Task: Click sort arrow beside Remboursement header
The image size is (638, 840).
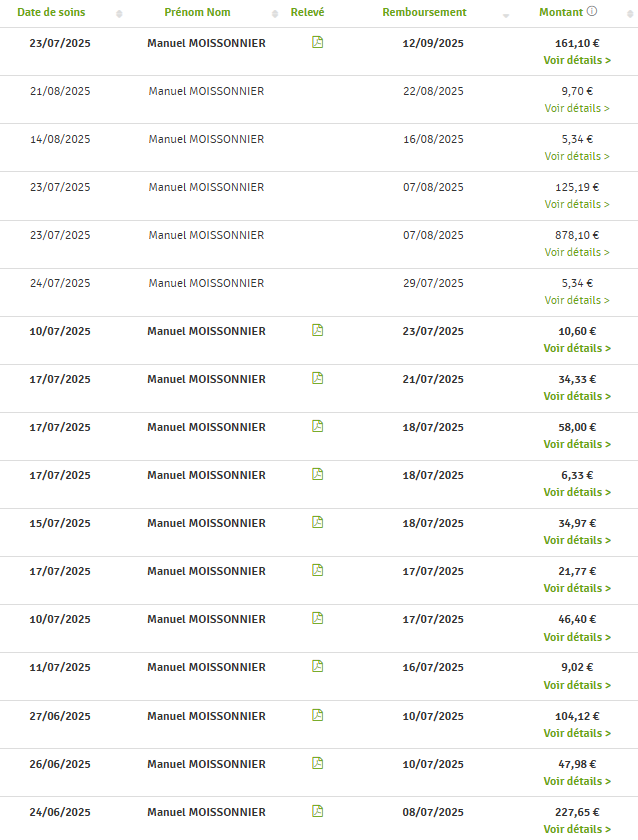Action: pyautogui.click(x=505, y=15)
